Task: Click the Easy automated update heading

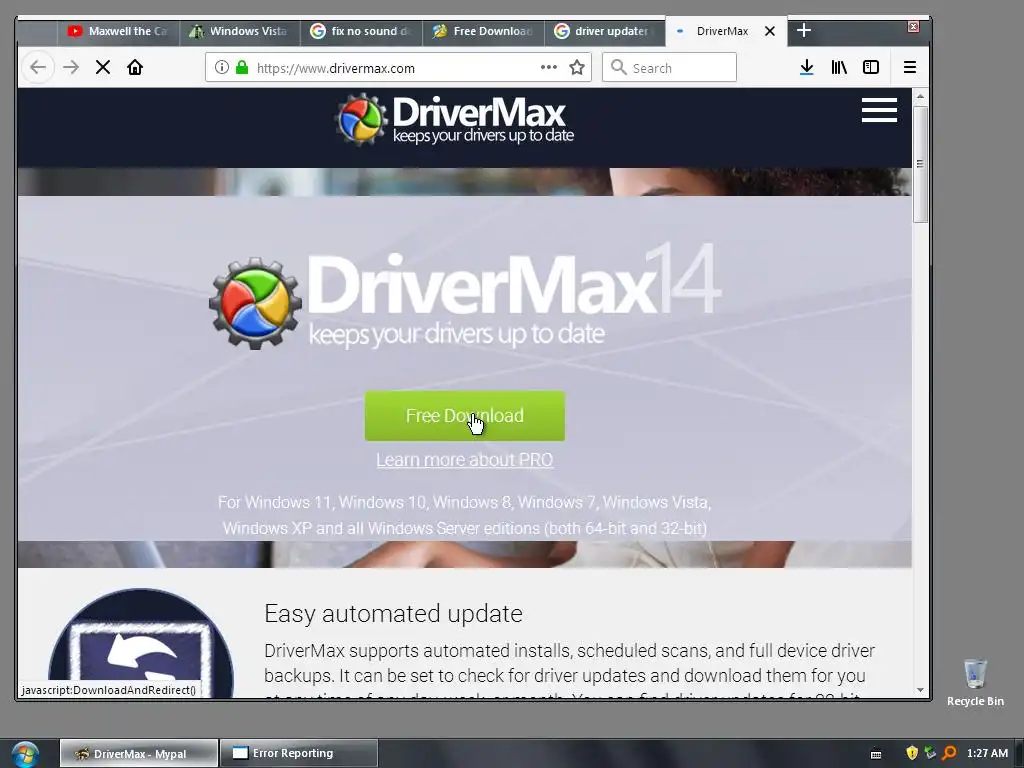Action: point(393,614)
